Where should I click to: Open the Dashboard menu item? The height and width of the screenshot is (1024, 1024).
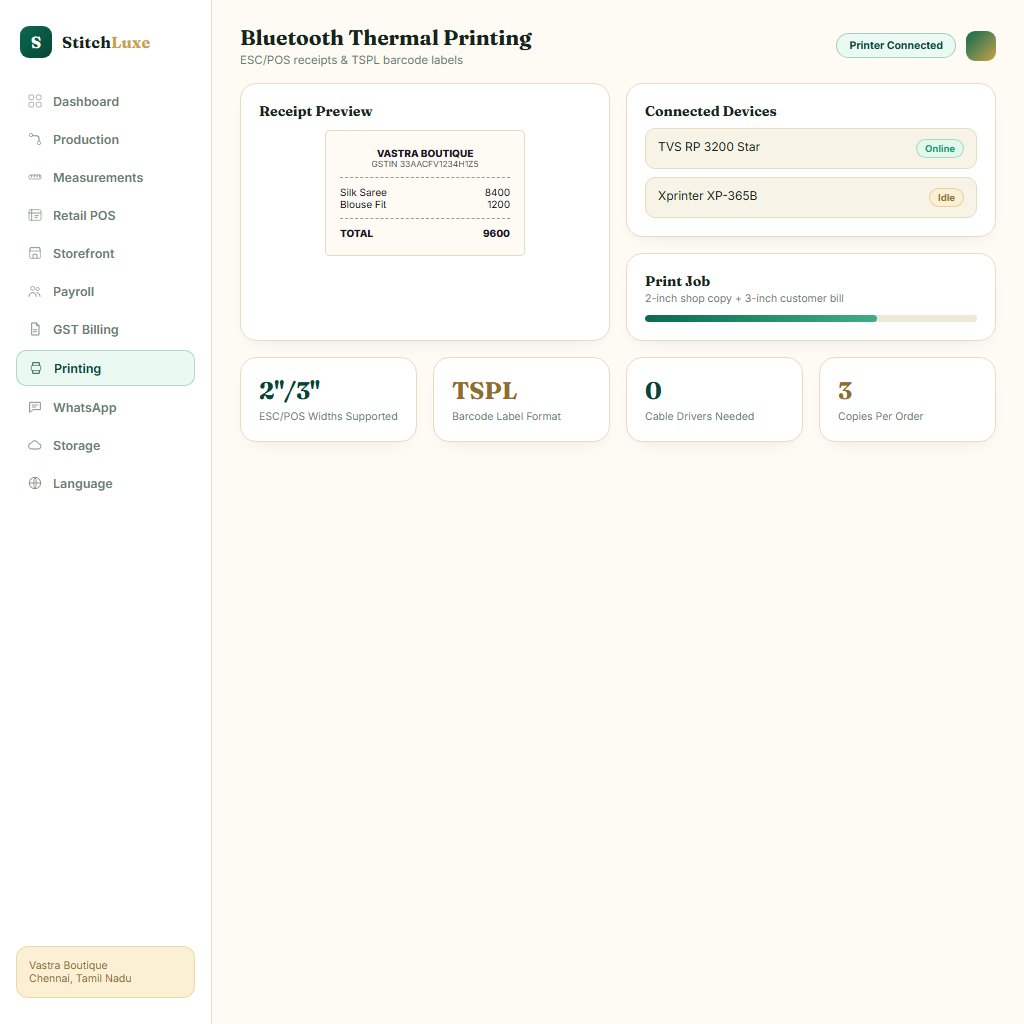(105, 101)
